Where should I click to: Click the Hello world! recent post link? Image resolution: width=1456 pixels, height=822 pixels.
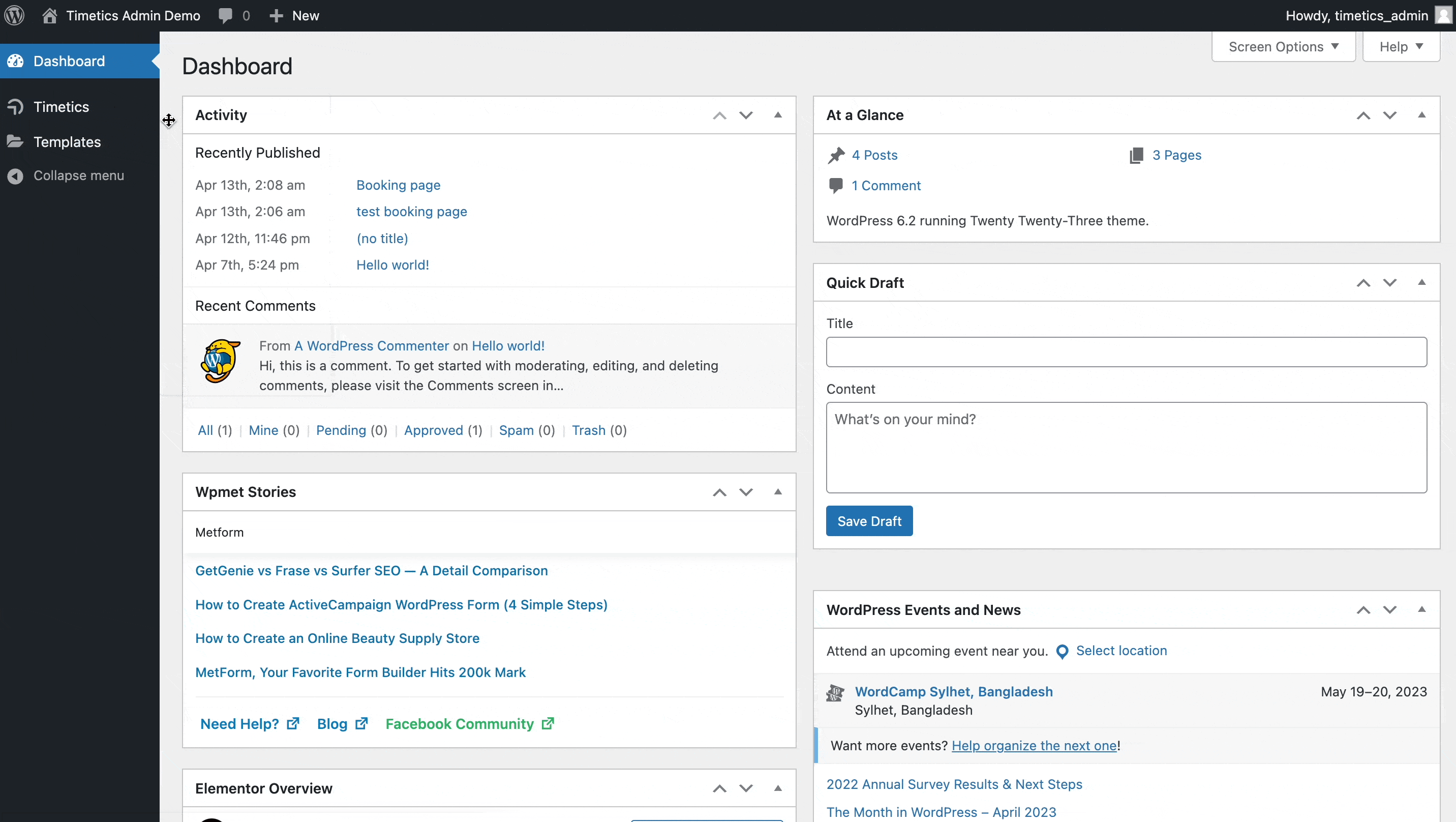coord(392,265)
